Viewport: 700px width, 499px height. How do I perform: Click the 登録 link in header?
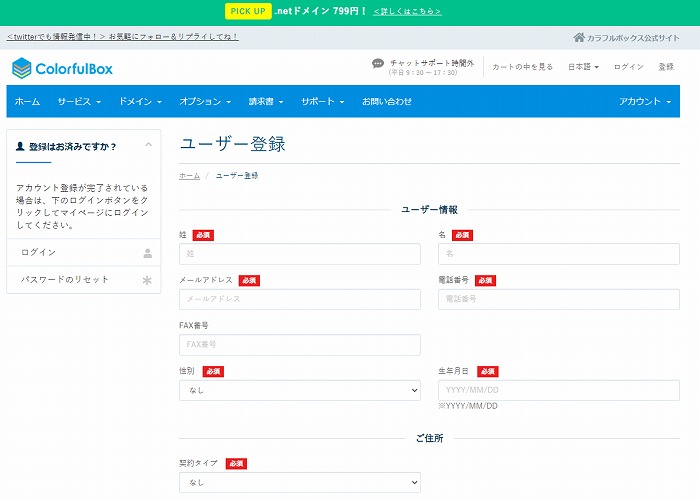pos(666,67)
